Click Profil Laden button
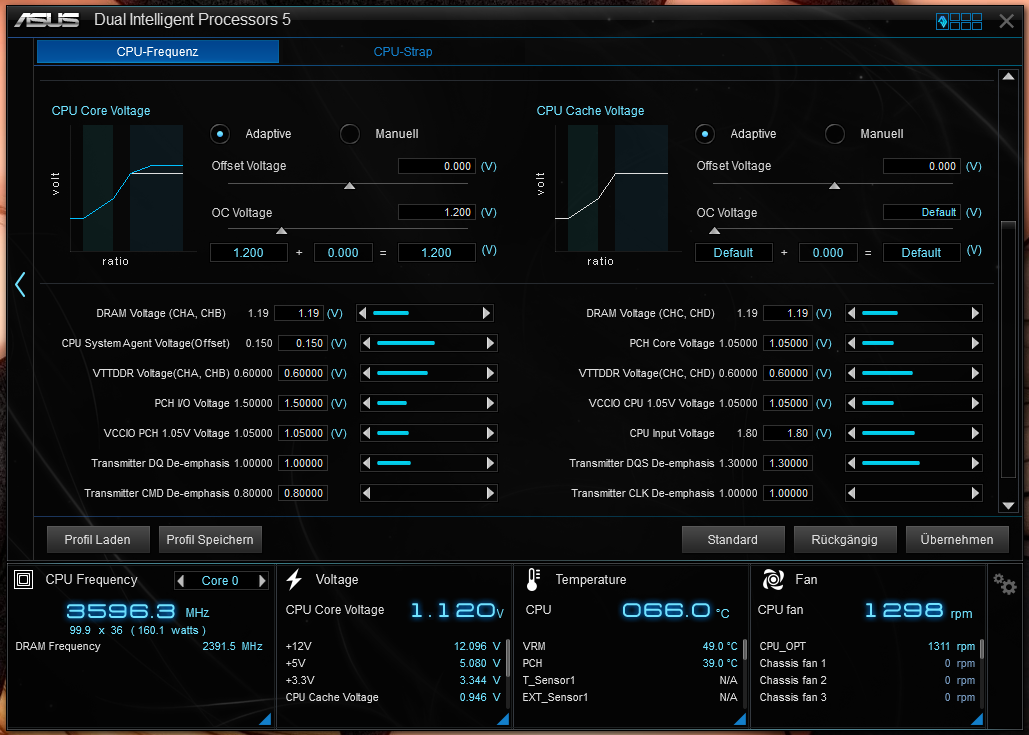Screen dimensions: 1029x735 click(98, 539)
